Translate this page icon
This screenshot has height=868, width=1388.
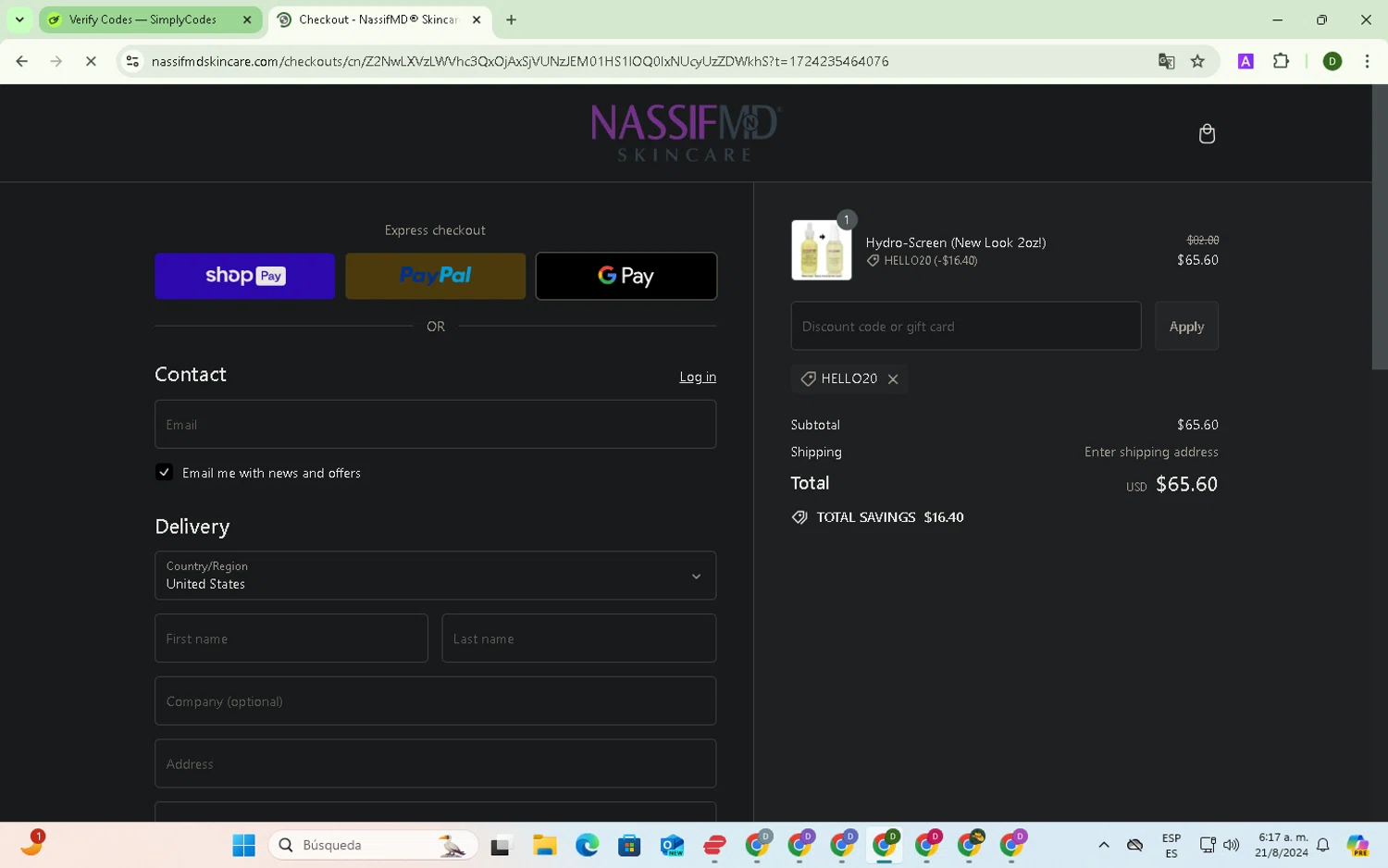pos(1166,61)
